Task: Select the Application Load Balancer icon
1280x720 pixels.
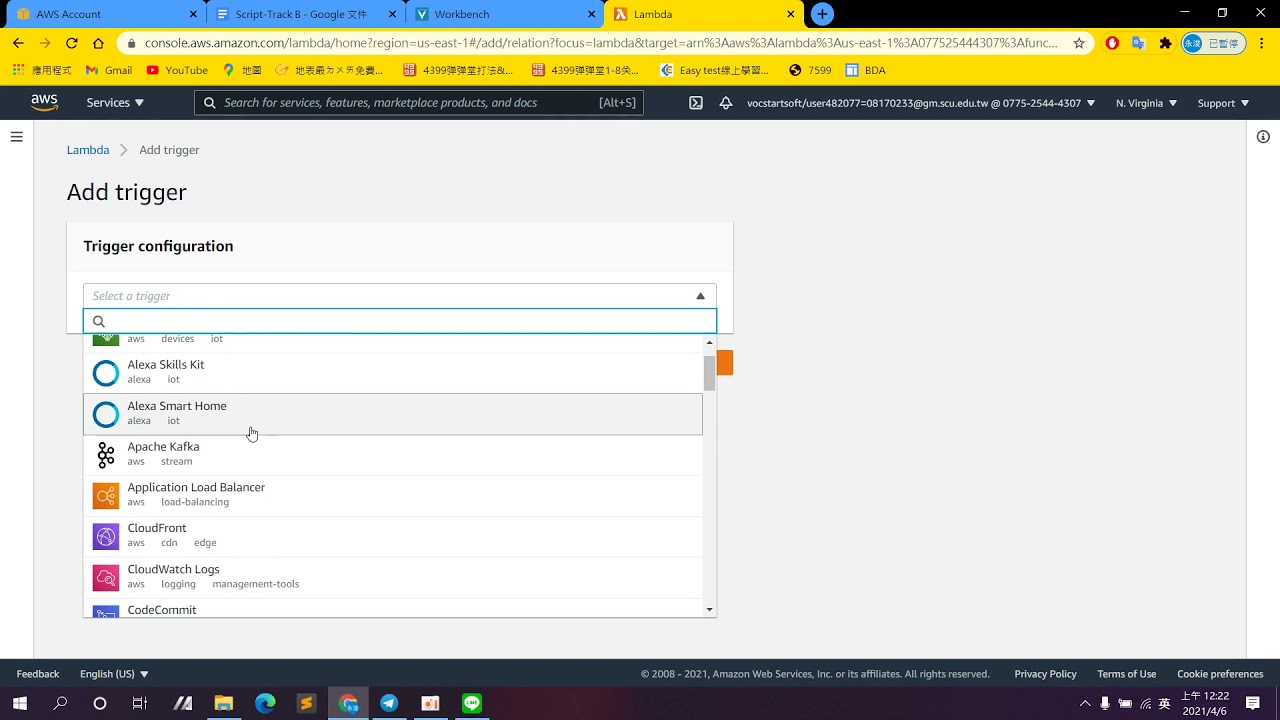Action: 106,496
